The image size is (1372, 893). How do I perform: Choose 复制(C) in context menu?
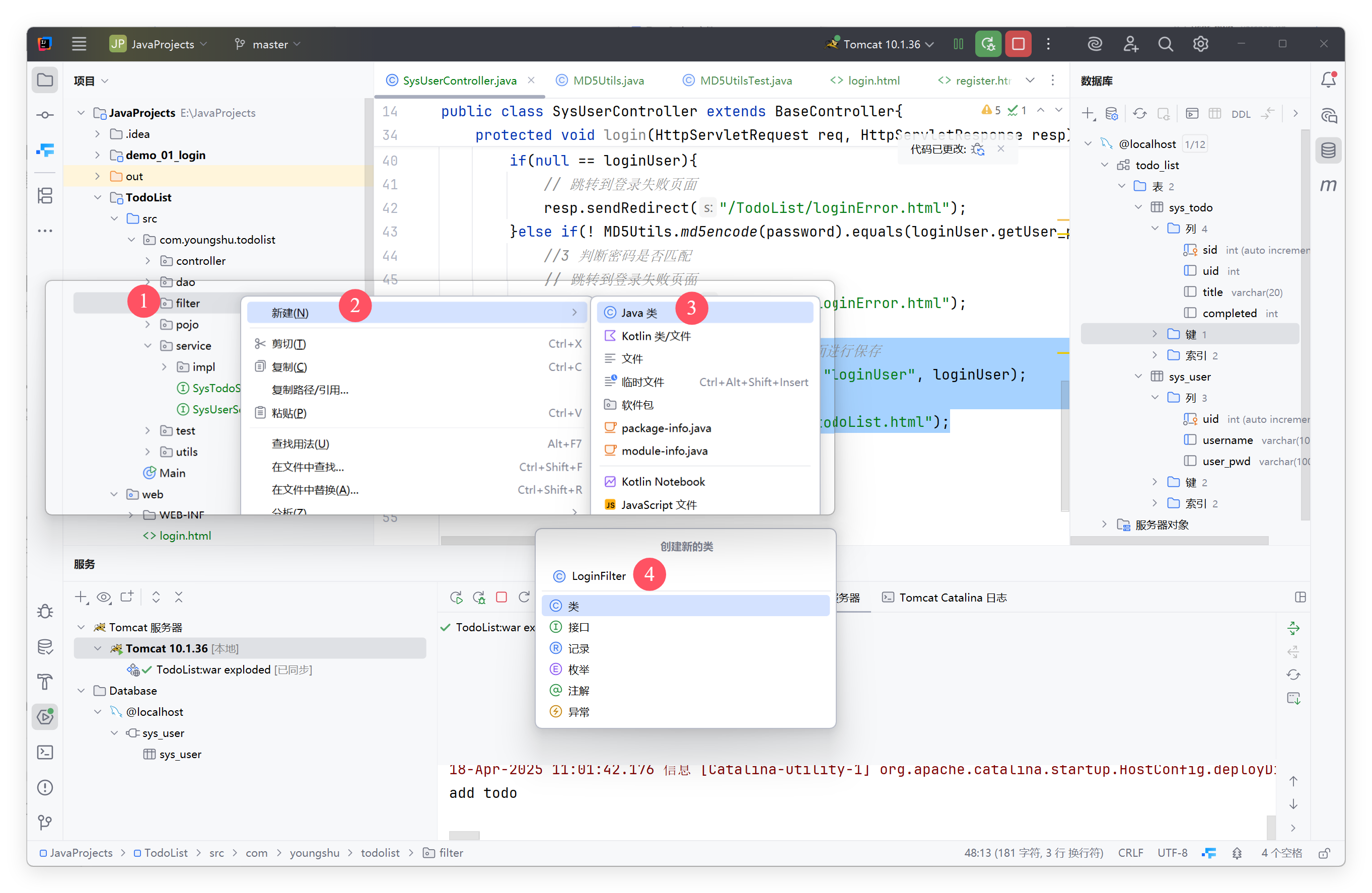[416, 366]
